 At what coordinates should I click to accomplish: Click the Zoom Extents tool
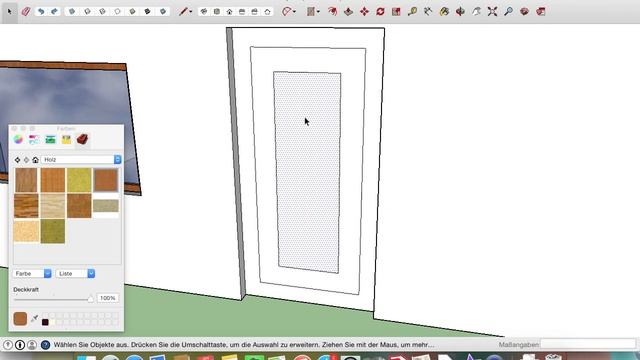tap(492, 11)
